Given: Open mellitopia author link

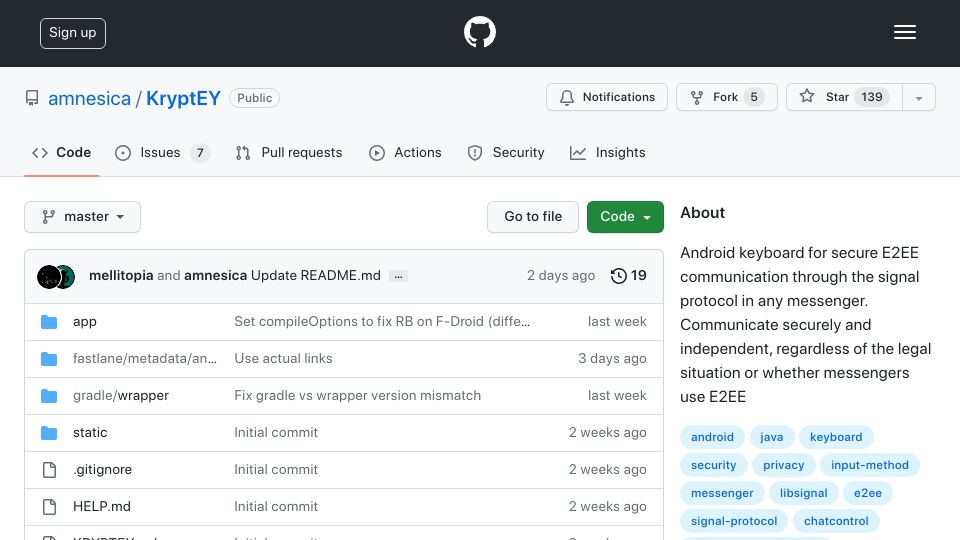Looking at the screenshot, I should click(121, 276).
